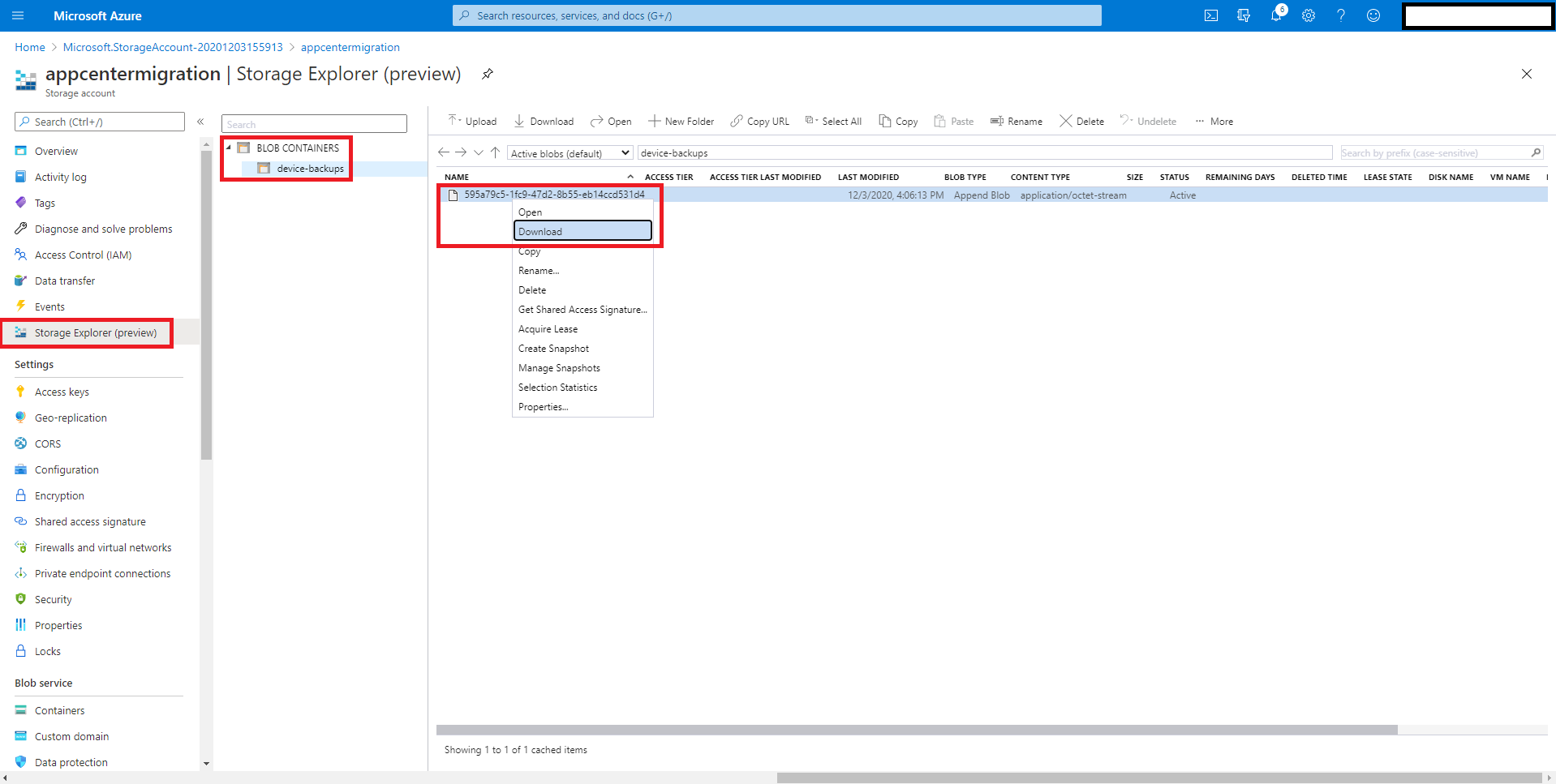Open Active blobs filter dropdown

570,153
